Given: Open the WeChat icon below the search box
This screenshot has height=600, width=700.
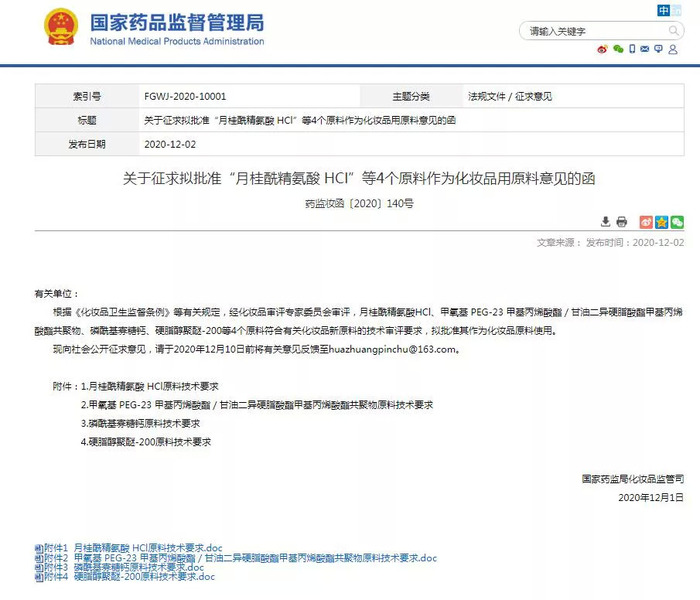Looking at the screenshot, I should [x=618, y=49].
